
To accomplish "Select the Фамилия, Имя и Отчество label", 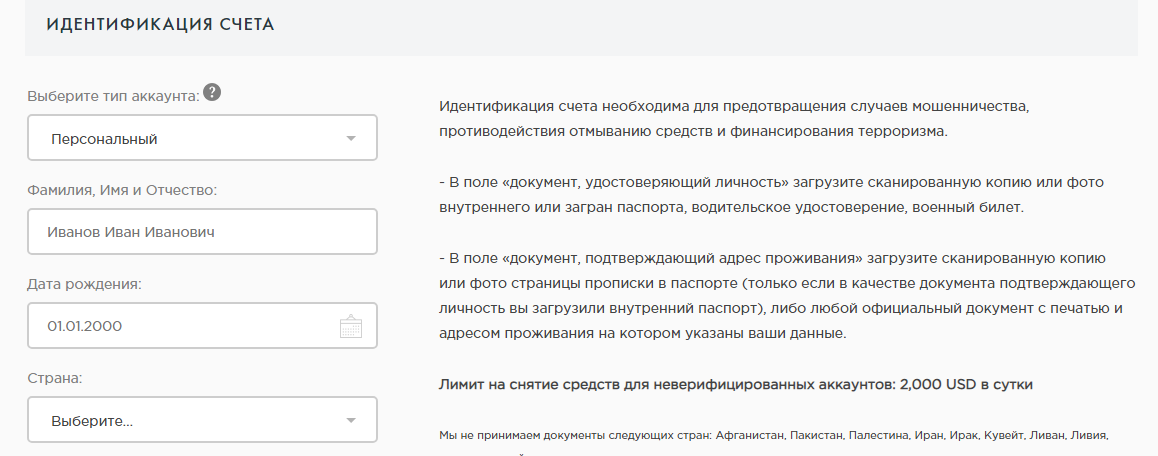I will click(x=121, y=190).
